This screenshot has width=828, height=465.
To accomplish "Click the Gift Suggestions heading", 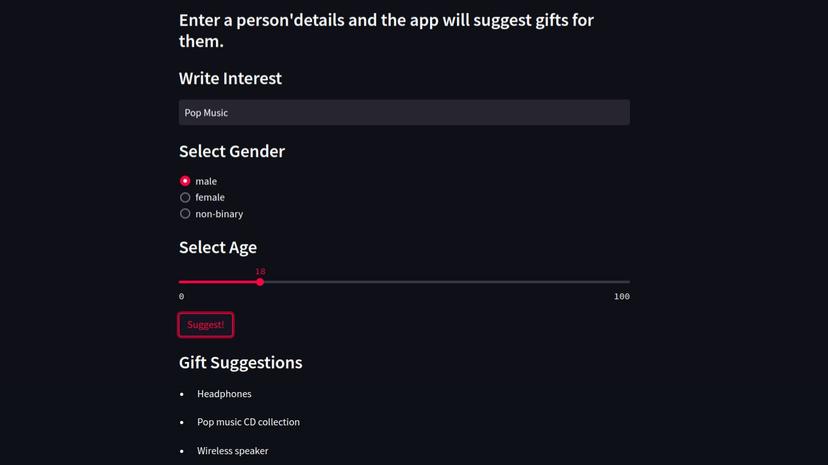I will tap(240, 362).
